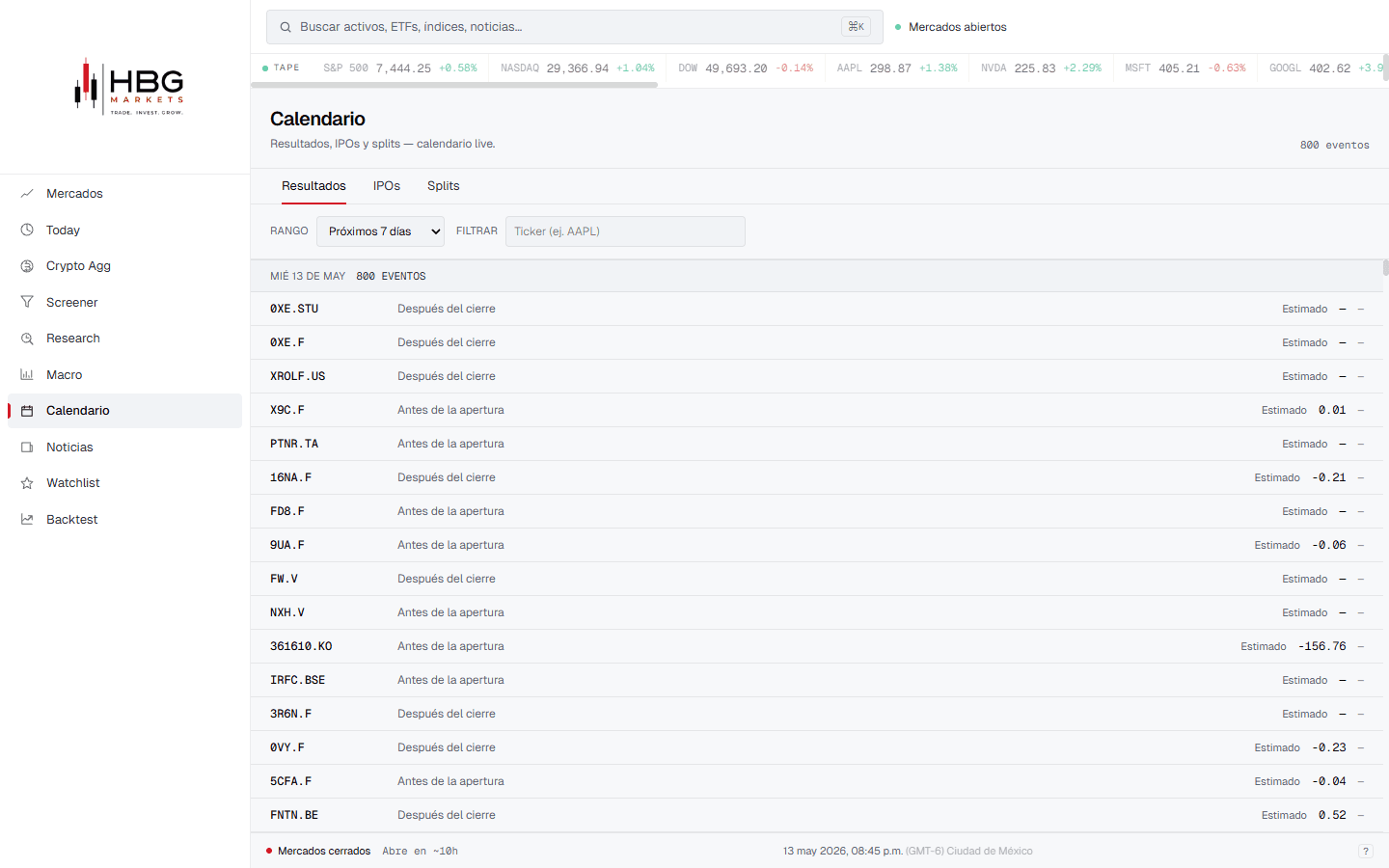Click the 9UA.F ticker
1389x868 pixels.
(287, 545)
